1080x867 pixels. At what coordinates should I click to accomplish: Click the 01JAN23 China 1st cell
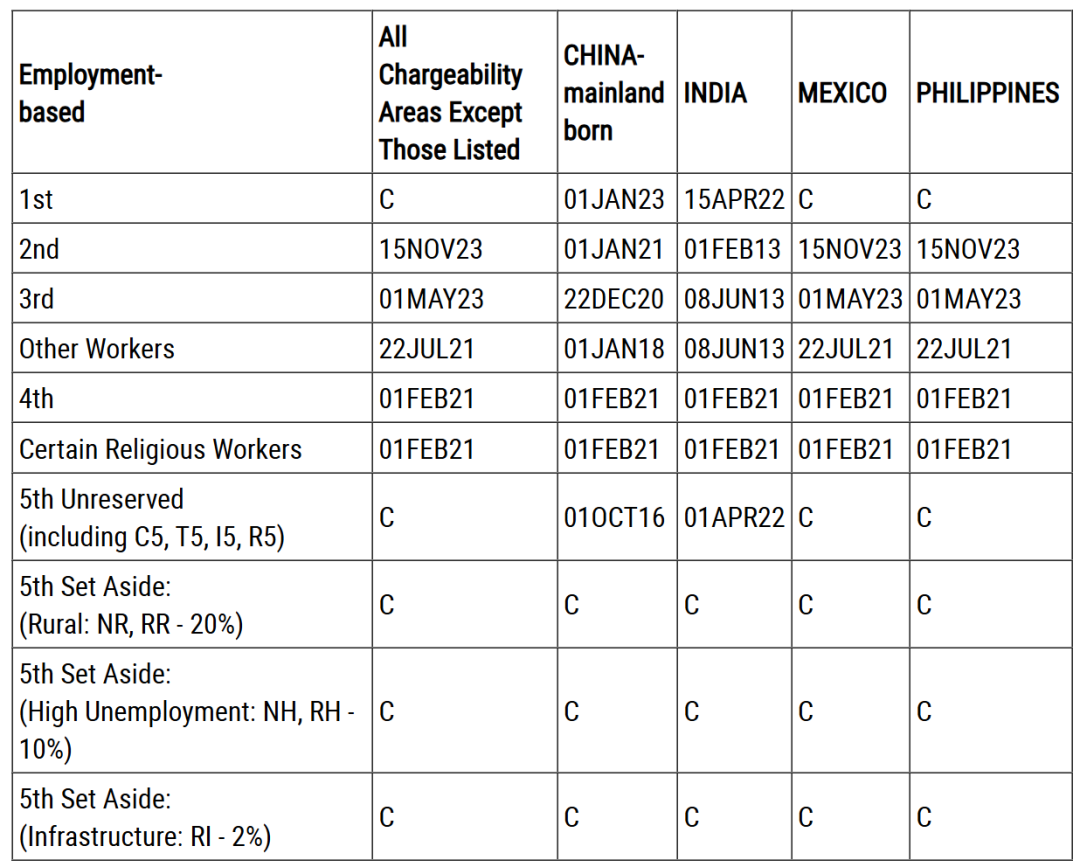point(614,200)
